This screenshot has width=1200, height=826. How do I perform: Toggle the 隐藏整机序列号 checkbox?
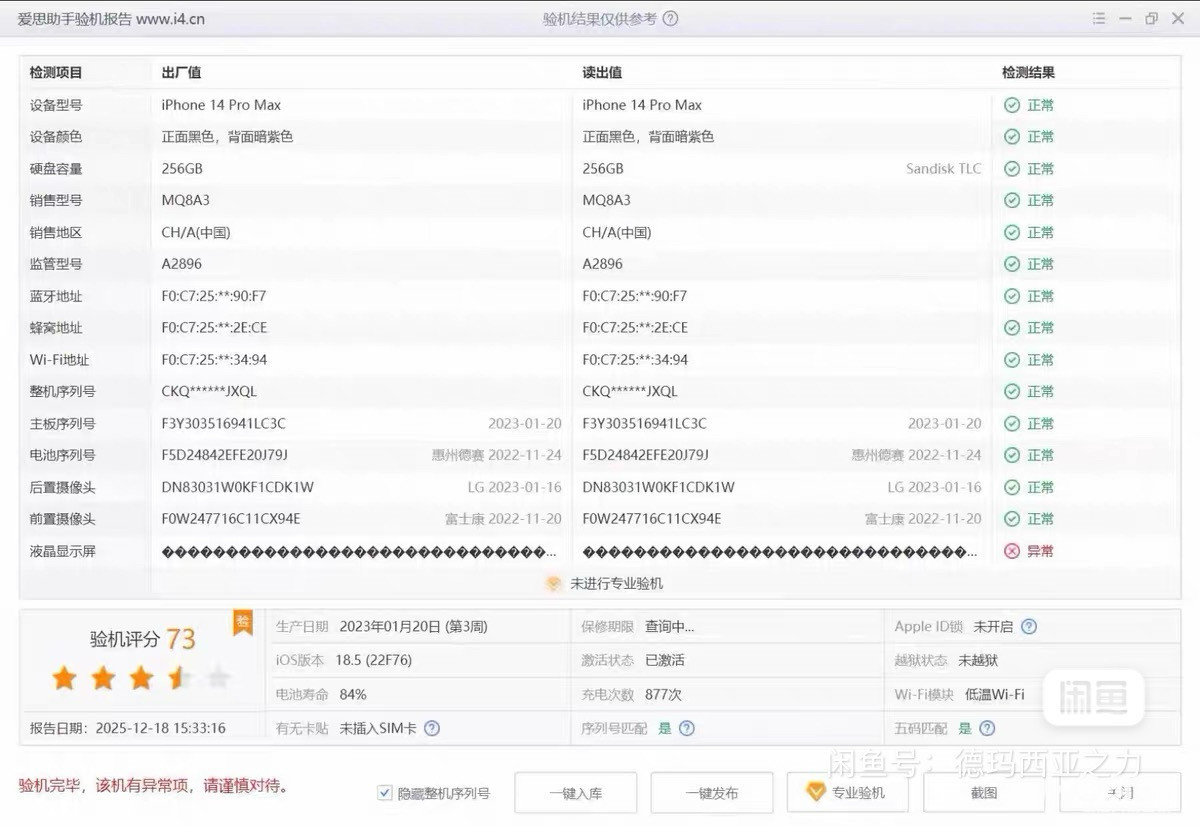point(385,793)
